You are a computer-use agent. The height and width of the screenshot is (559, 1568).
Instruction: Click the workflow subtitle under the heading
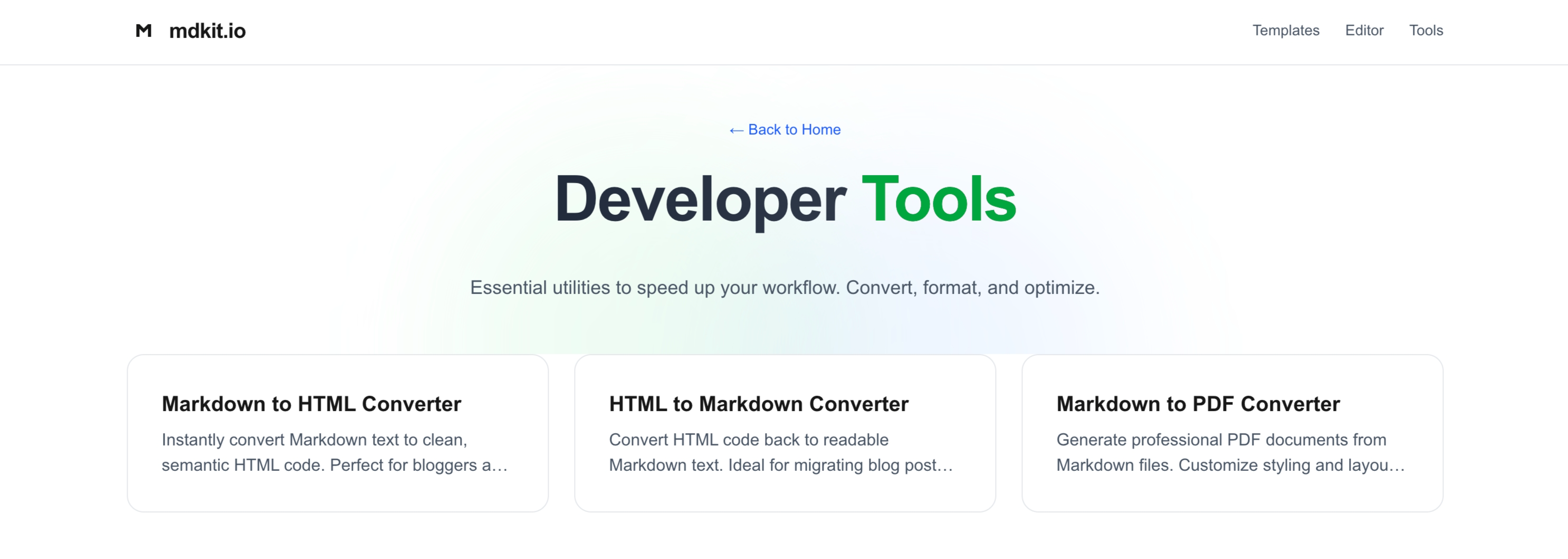[785, 287]
